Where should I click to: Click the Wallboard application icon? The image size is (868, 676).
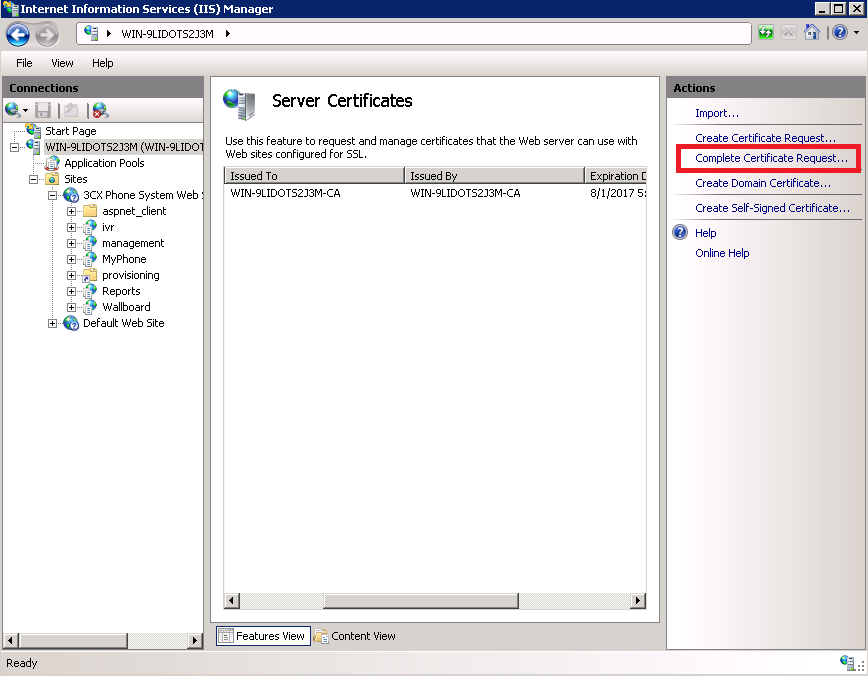click(90, 307)
